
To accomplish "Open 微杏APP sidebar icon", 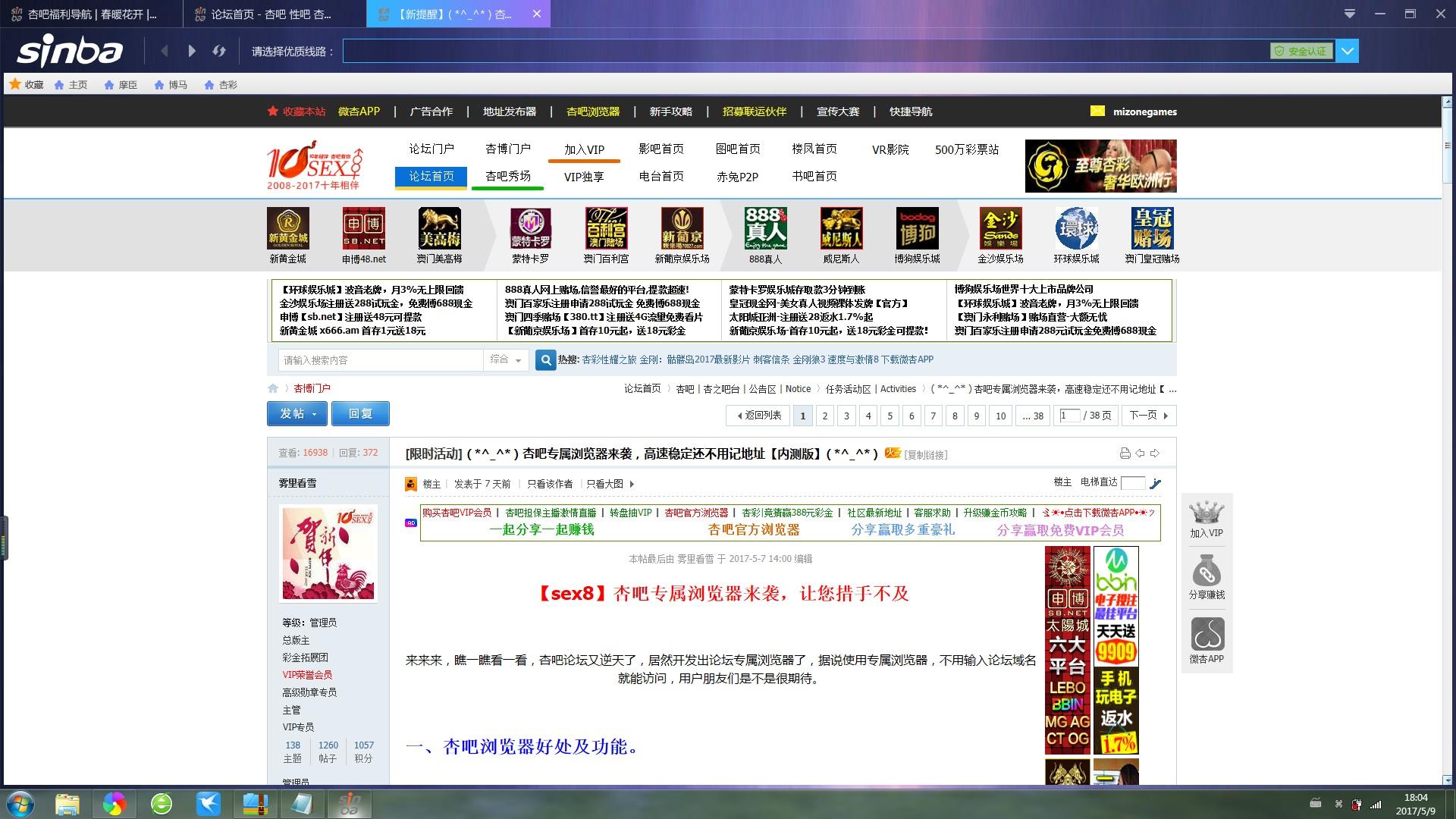I will click(1207, 635).
